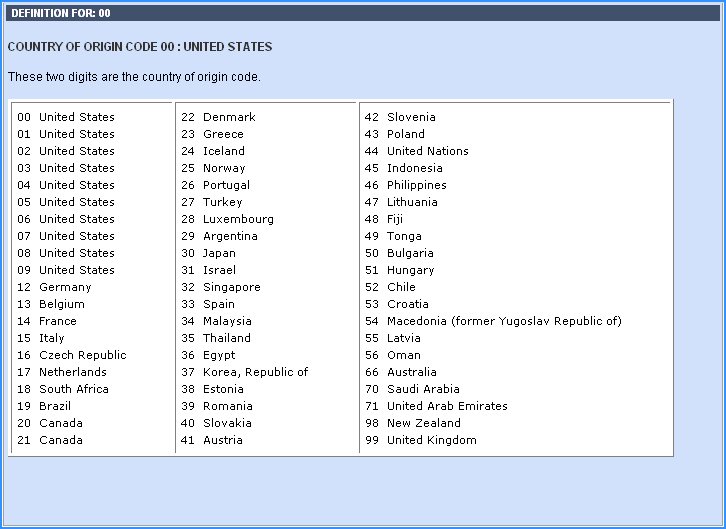Click the "31 Israel" entry
Viewport: 726px width, 529px height.
208,270
